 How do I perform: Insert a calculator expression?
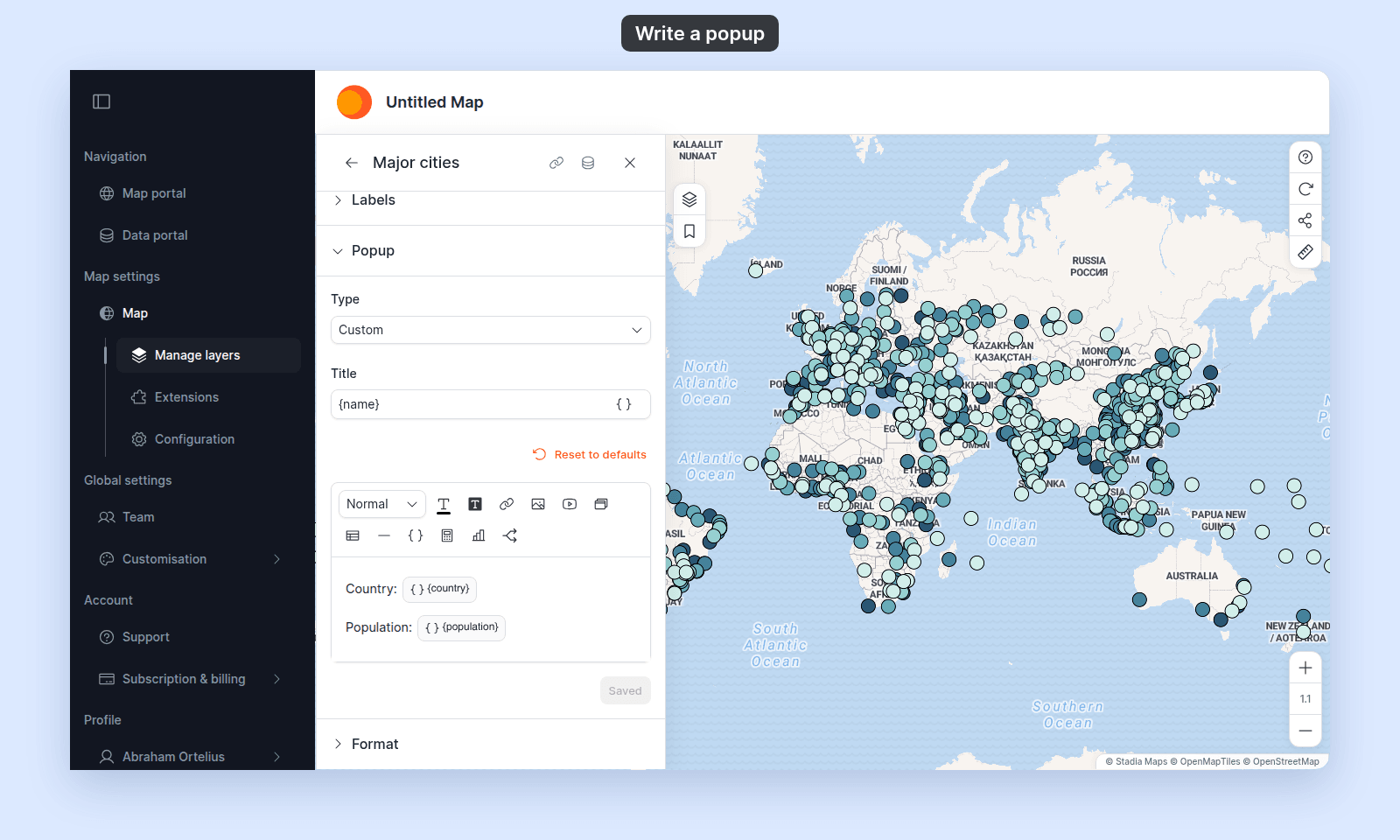coord(447,535)
